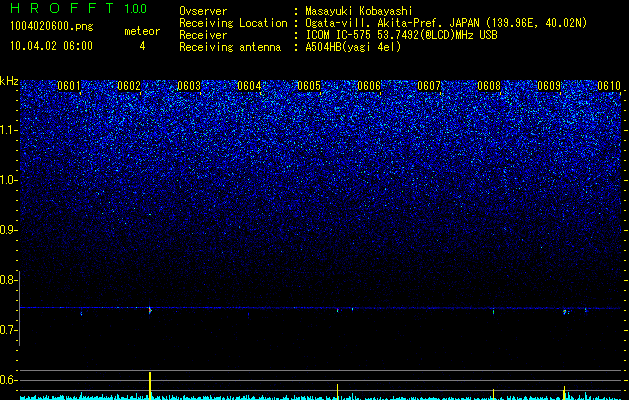This screenshot has height=400, width=629.
Task: Click the Ovserver label
Action: [x=203, y=11]
